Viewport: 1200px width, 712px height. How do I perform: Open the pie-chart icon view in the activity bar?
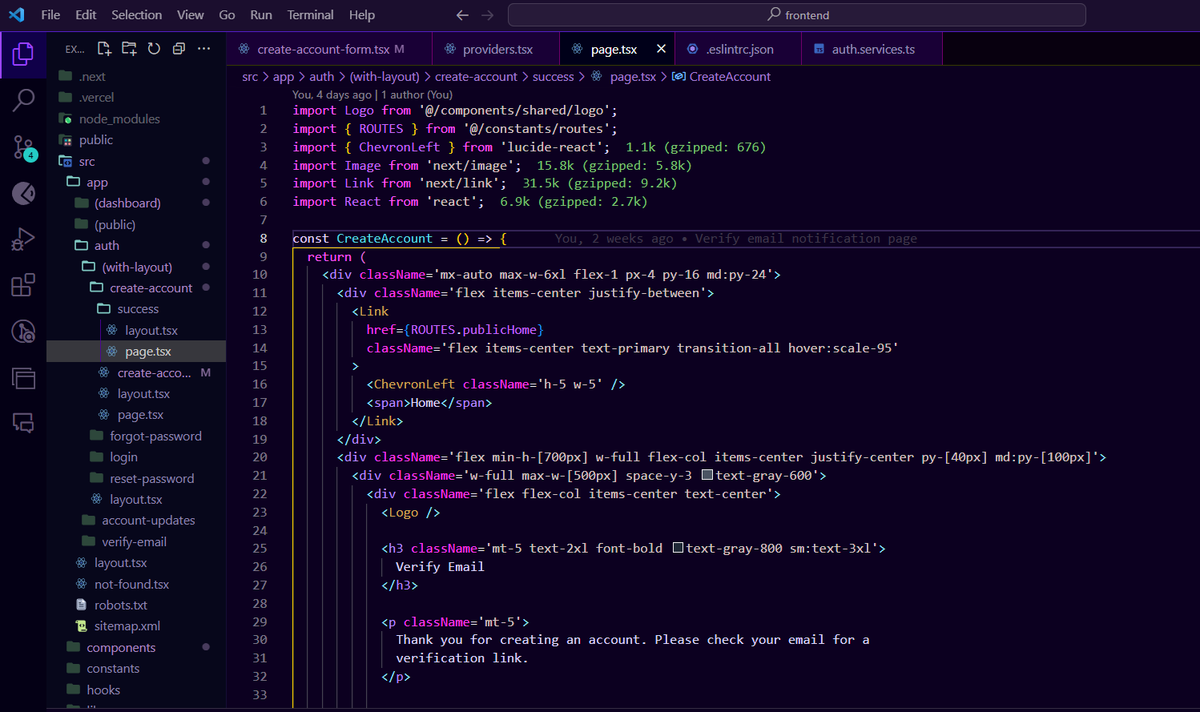click(x=23, y=193)
